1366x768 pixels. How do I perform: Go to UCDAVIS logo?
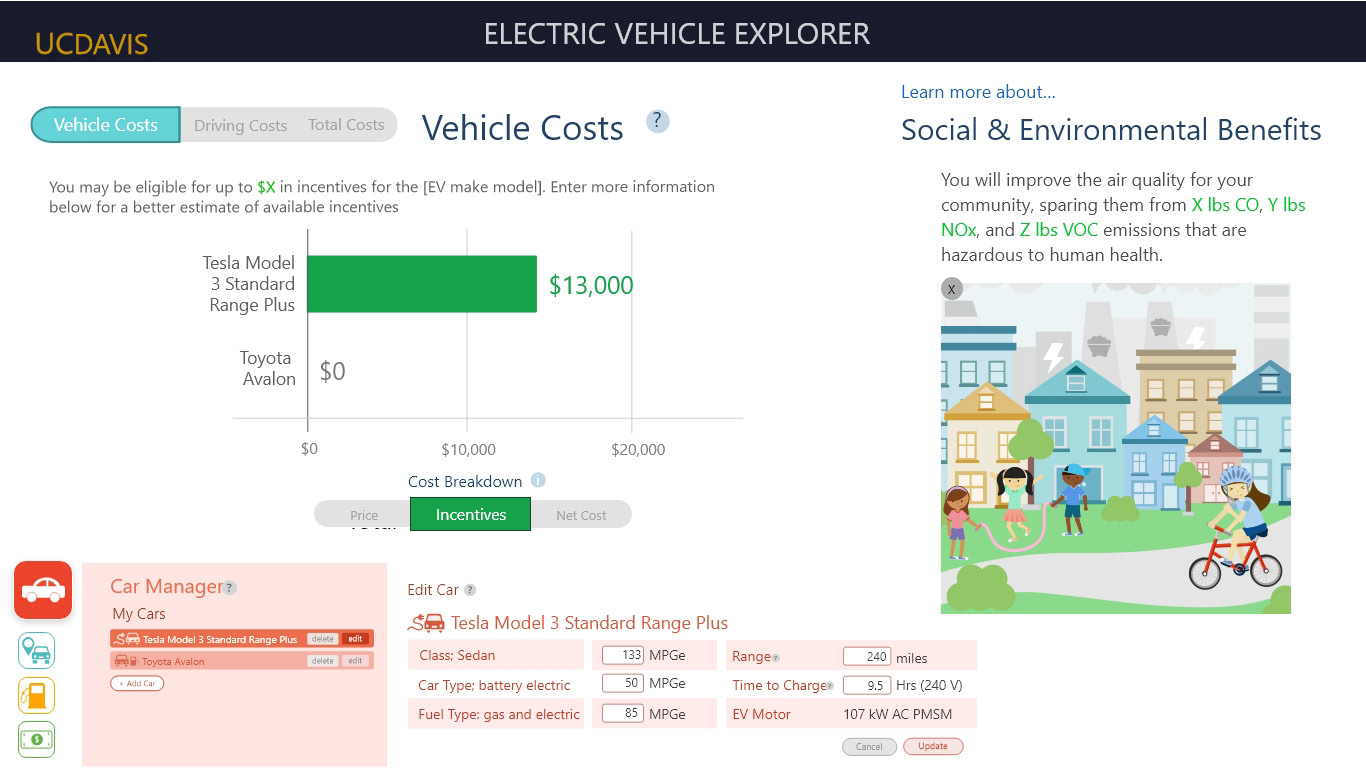click(x=91, y=43)
